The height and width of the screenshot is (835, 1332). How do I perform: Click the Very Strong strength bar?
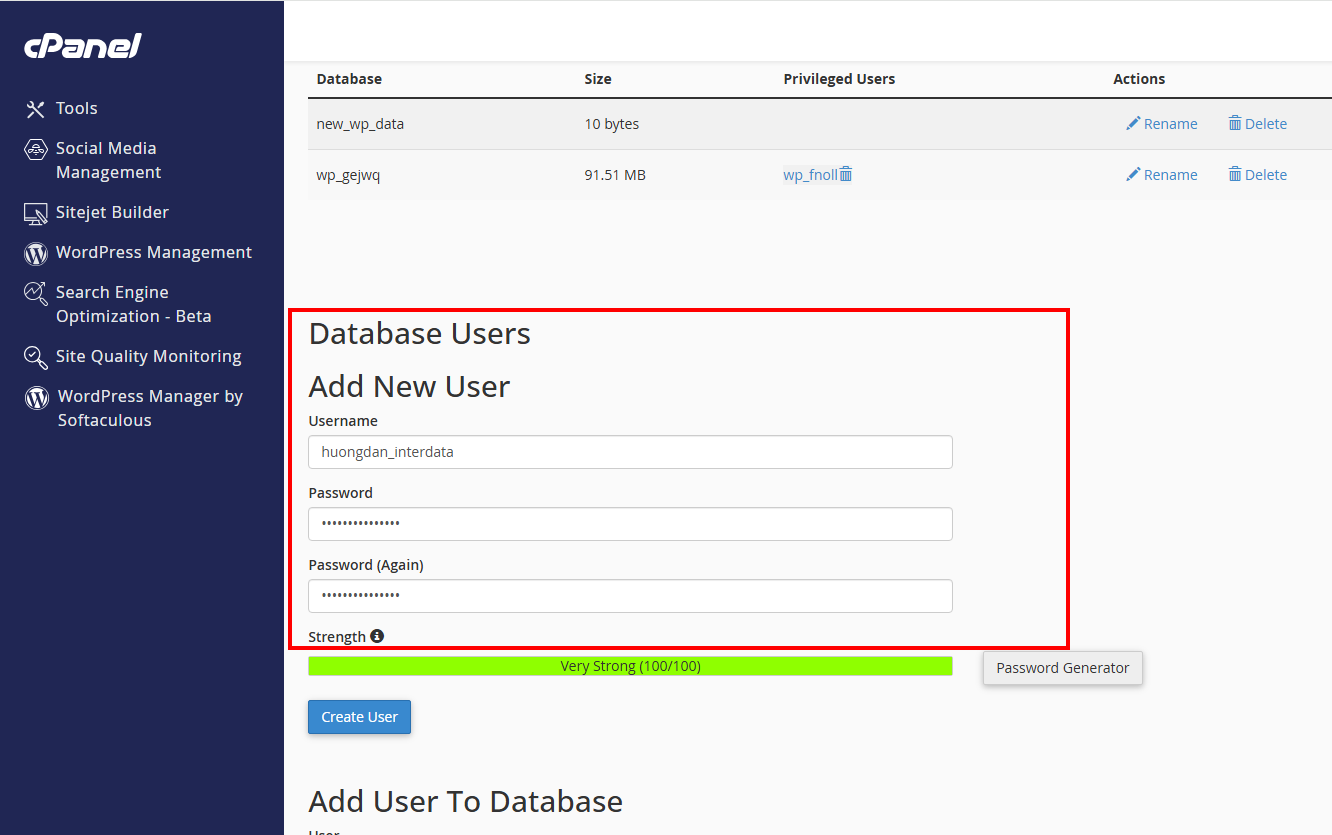coord(630,666)
